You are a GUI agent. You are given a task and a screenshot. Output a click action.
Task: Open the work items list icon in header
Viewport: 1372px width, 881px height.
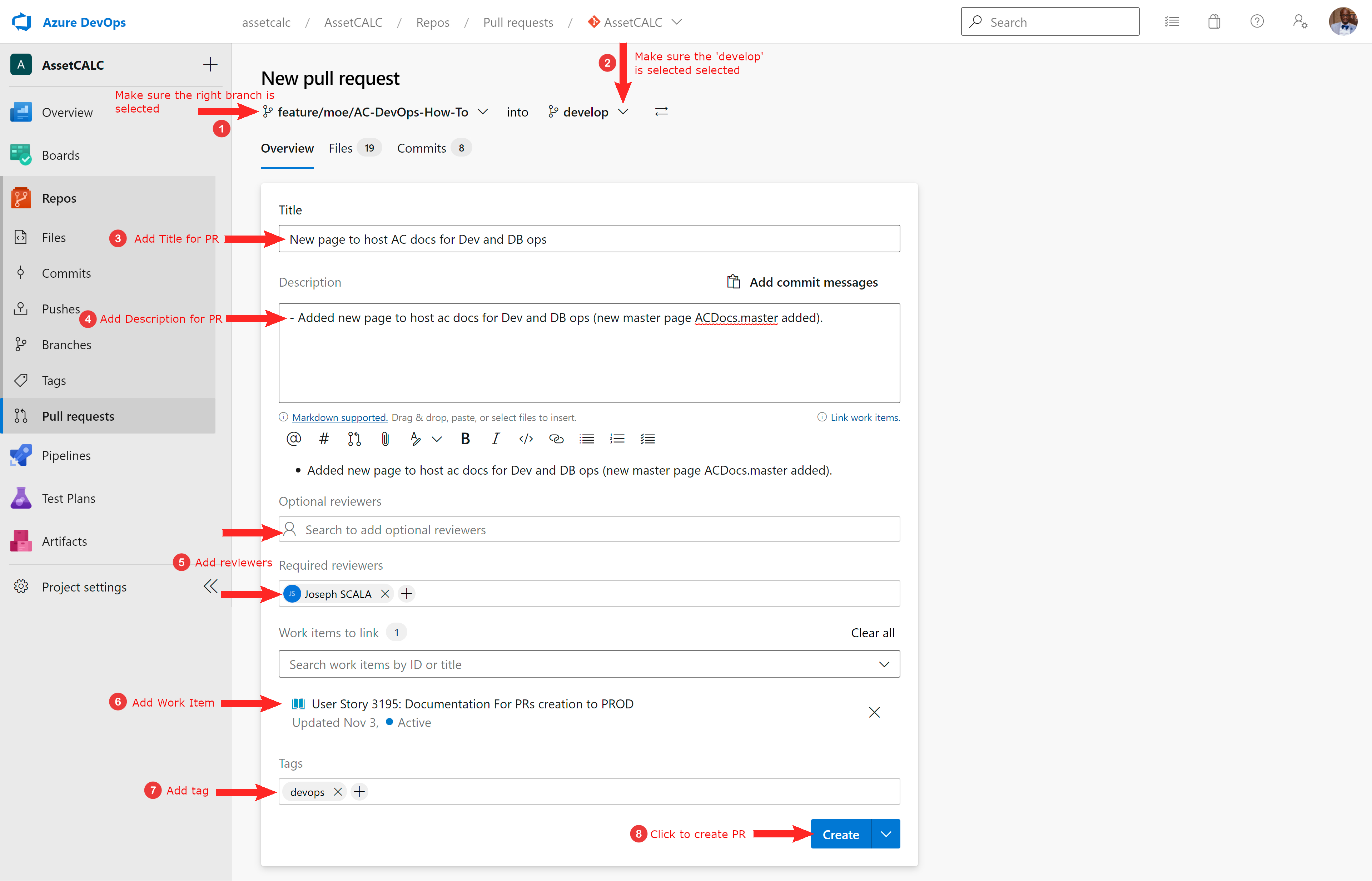tap(1172, 22)
